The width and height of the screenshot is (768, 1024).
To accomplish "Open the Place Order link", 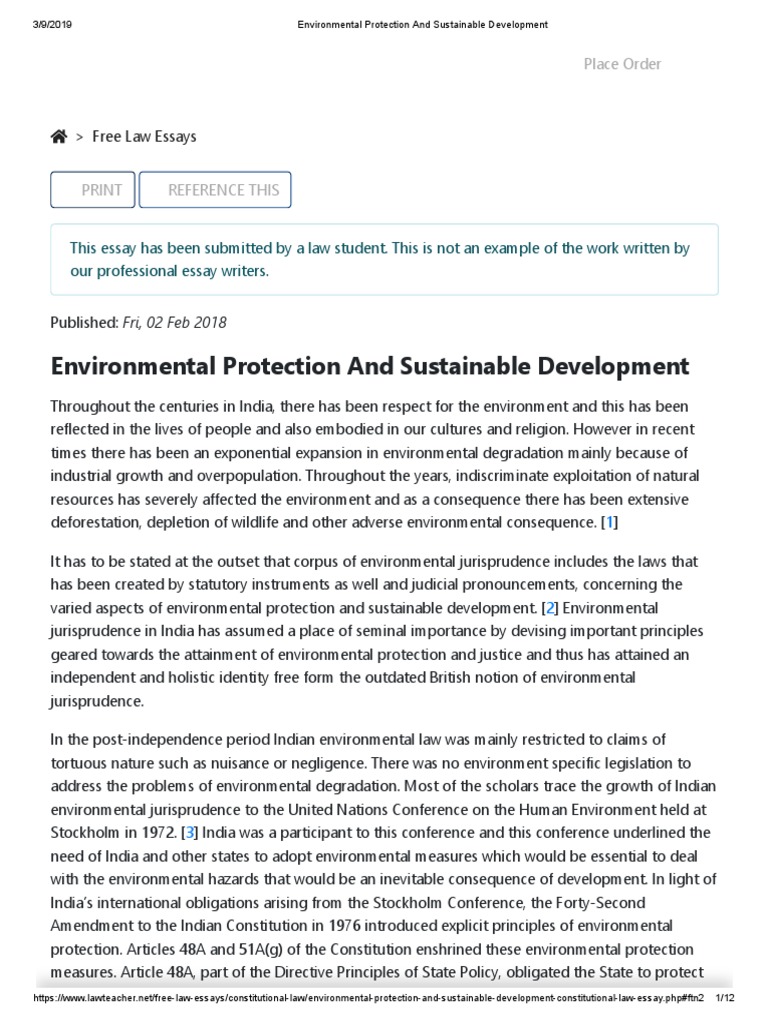I will tap(622, 64).
